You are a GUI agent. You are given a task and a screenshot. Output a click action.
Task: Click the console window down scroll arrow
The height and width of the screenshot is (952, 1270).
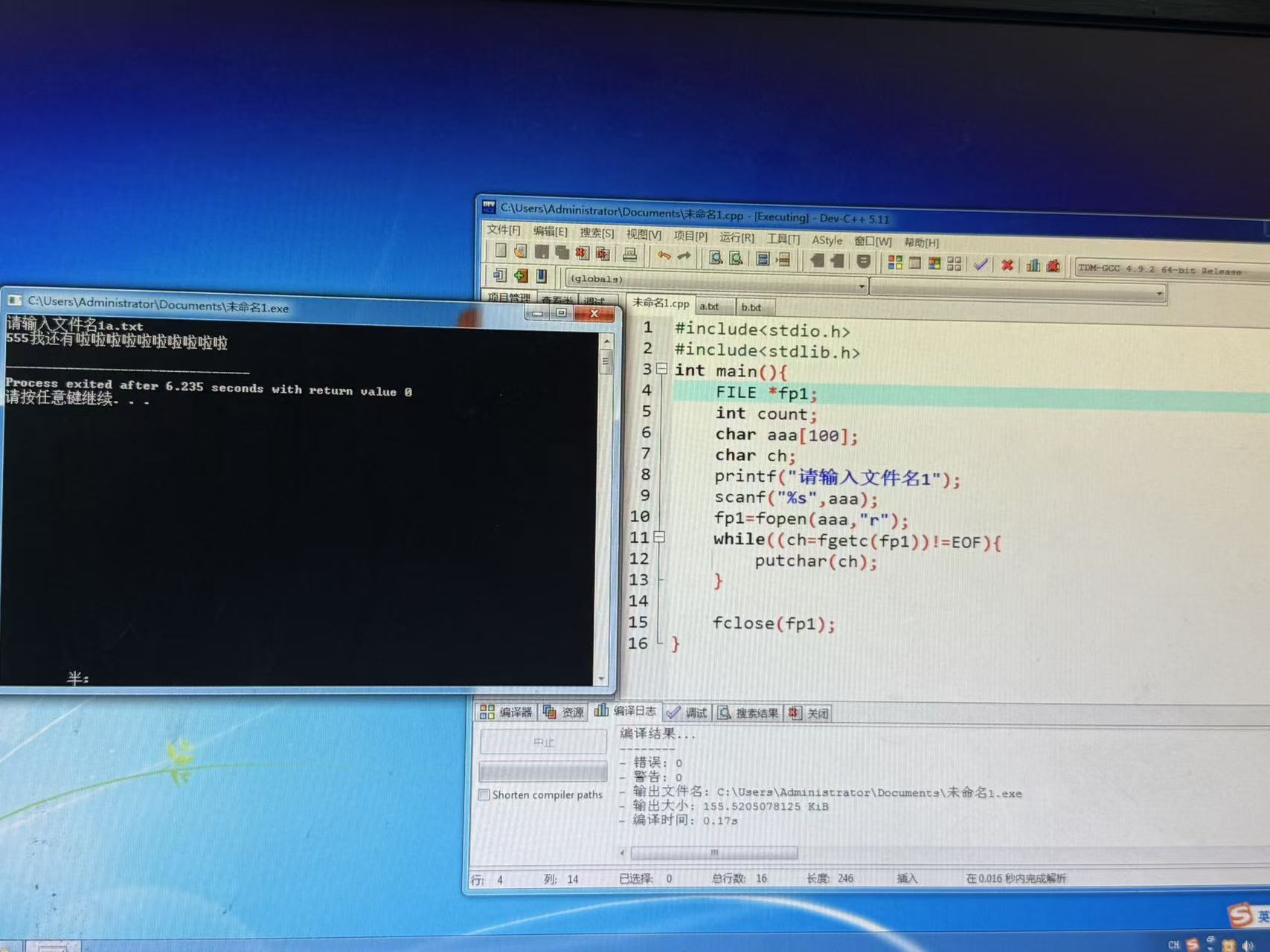(x=602, y=678)
